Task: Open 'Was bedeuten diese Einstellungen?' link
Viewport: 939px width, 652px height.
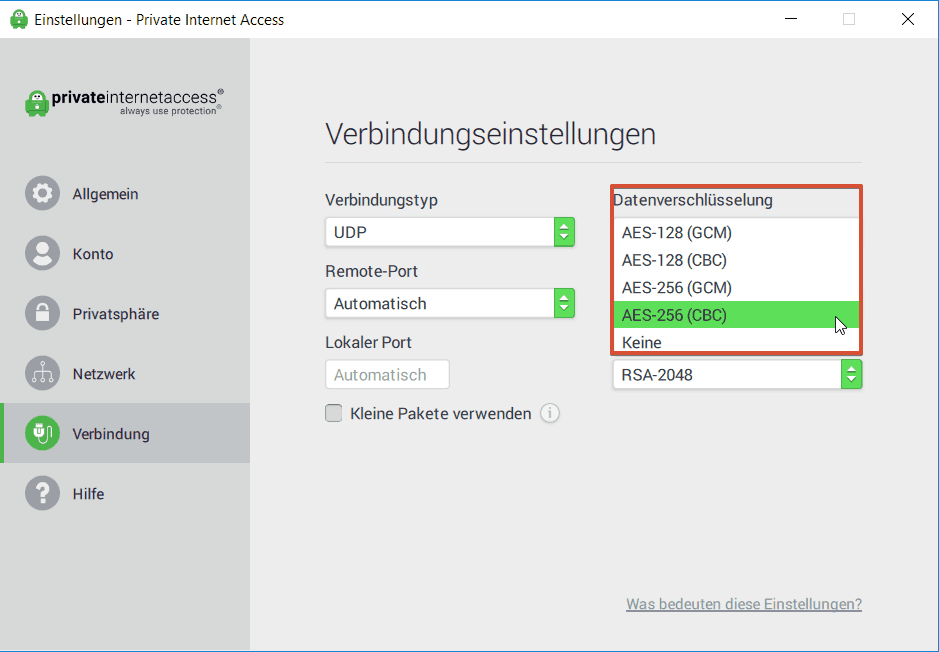Action: coord(744,604)
